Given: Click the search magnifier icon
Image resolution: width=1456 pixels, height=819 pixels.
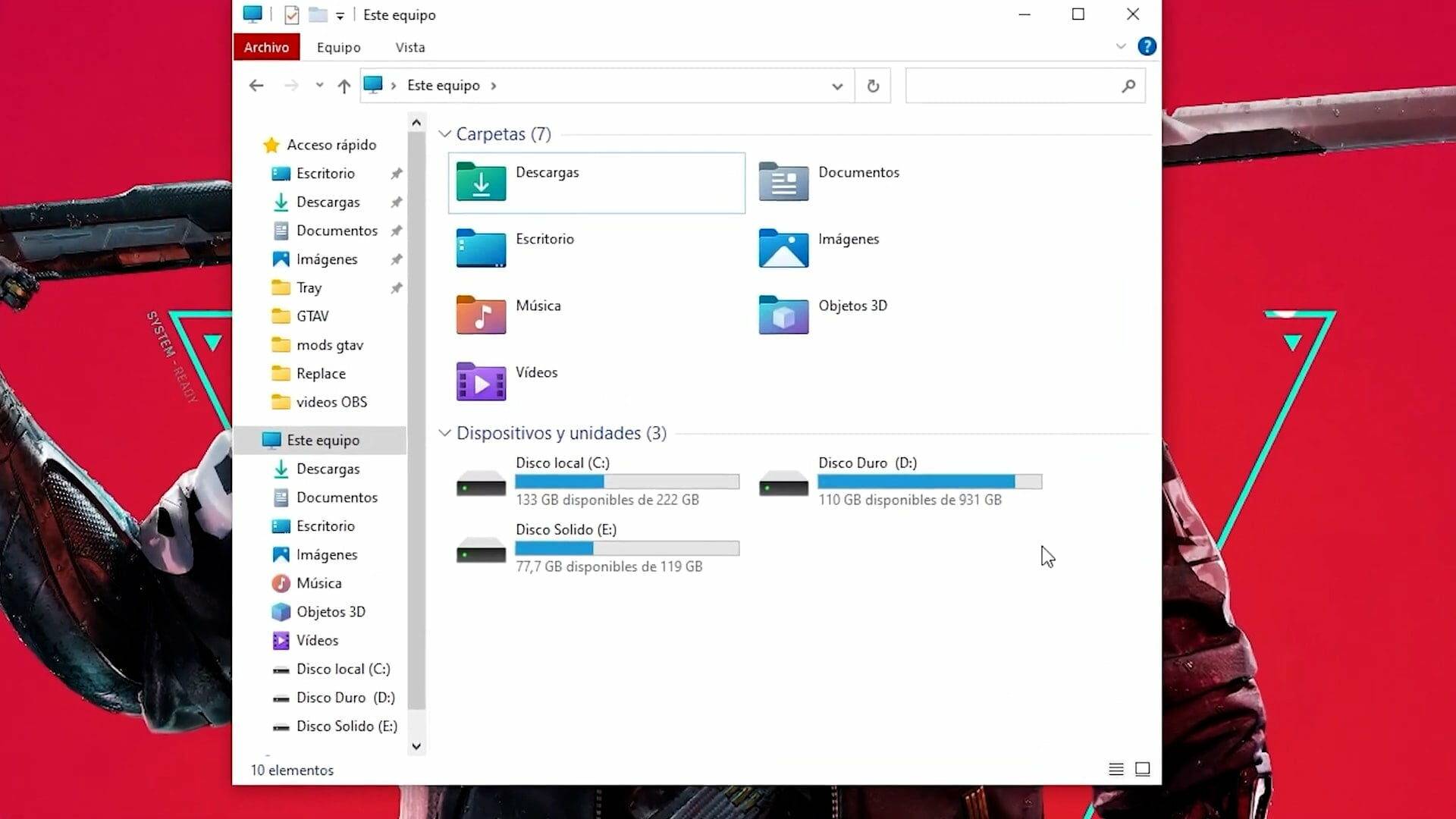Looking at the screenshot, I should coord(1128,86).
